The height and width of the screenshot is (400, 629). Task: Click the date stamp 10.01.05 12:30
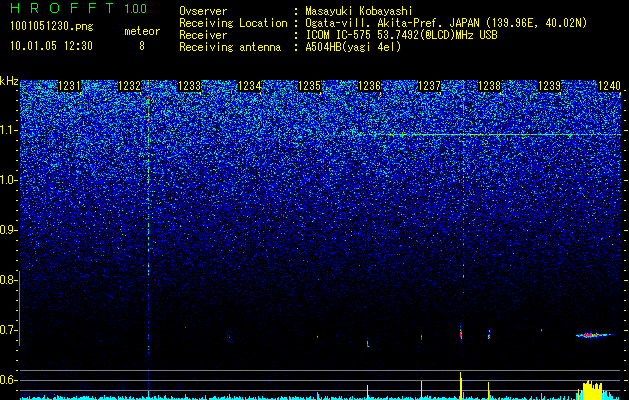pos(51,46)
